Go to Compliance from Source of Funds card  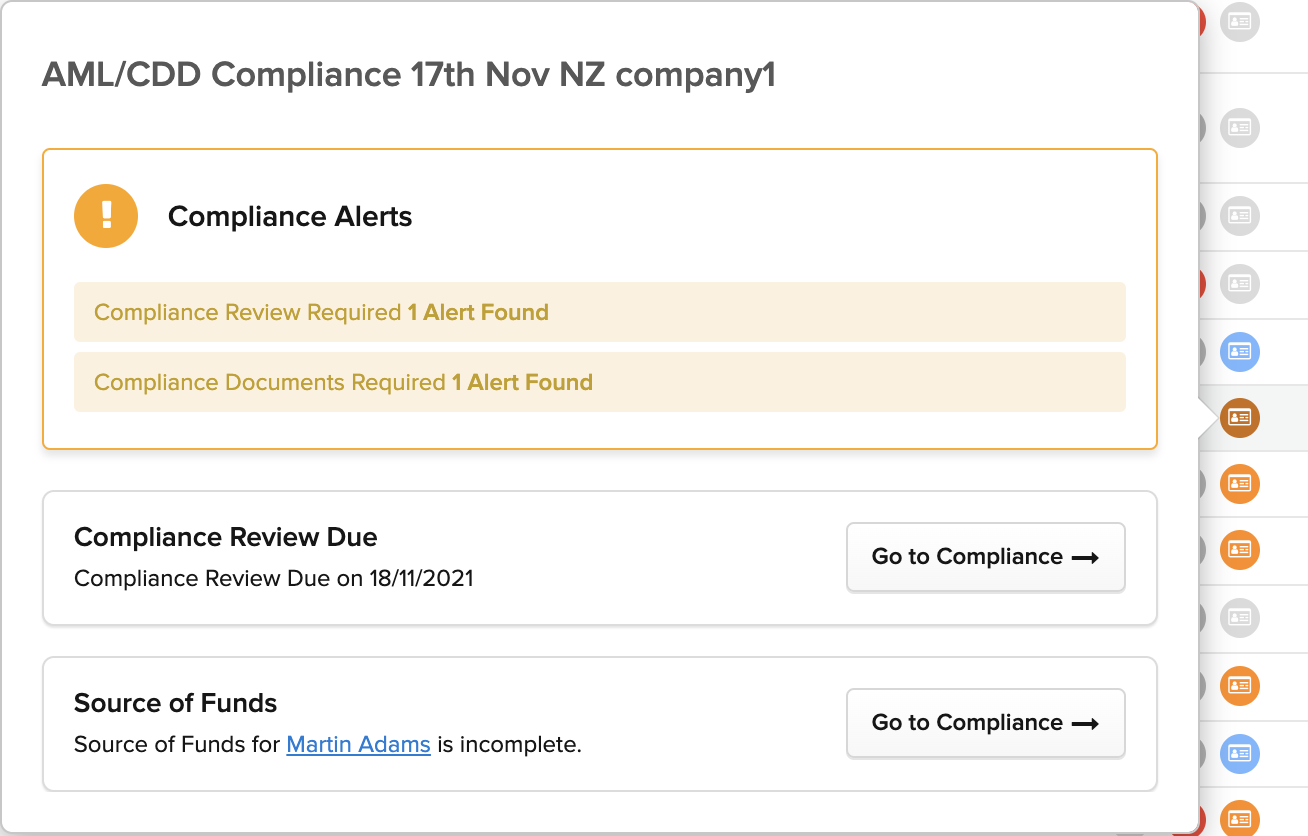point(986,723)
